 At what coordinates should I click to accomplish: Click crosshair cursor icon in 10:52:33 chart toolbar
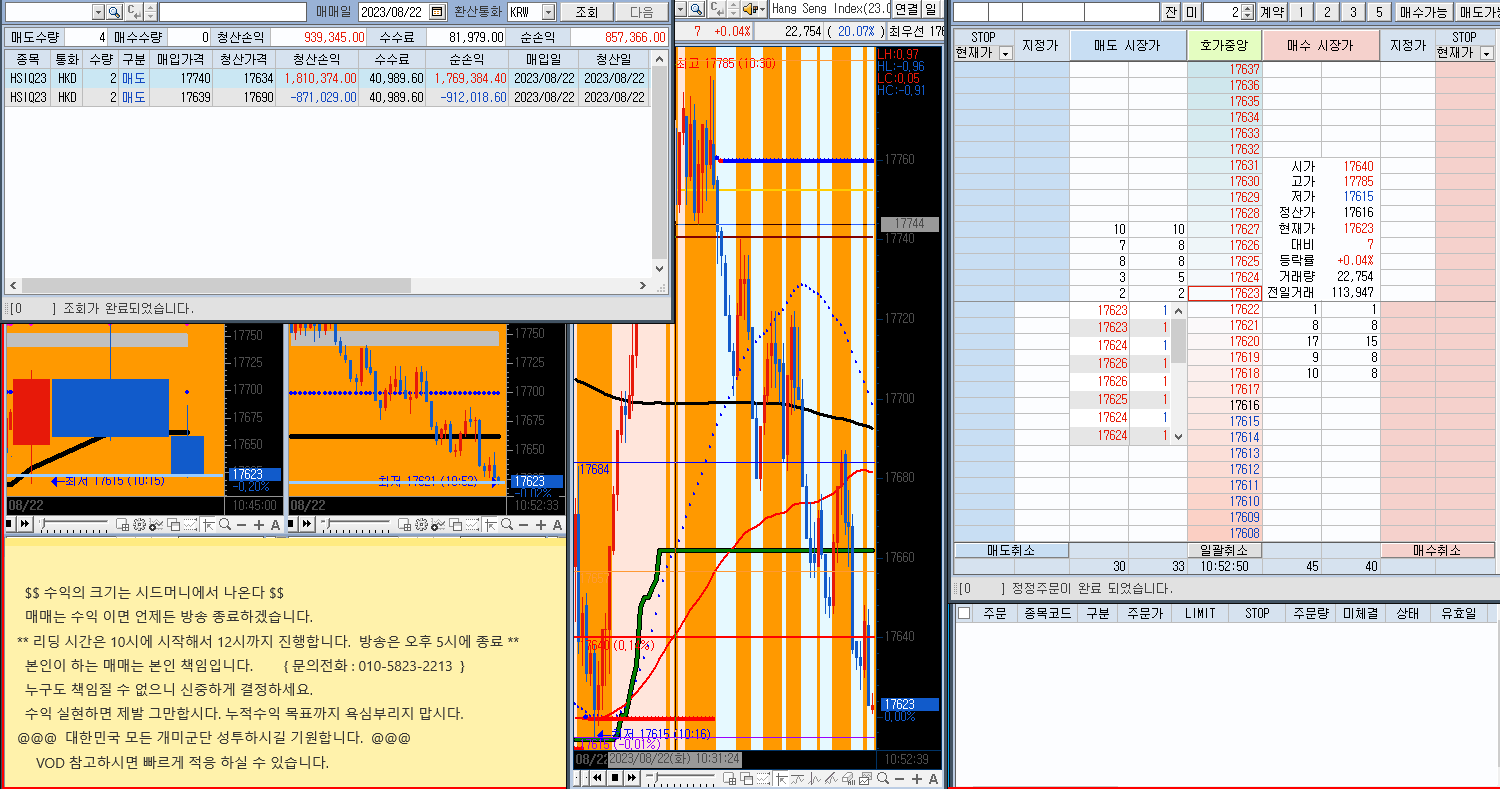coord(490,525)
